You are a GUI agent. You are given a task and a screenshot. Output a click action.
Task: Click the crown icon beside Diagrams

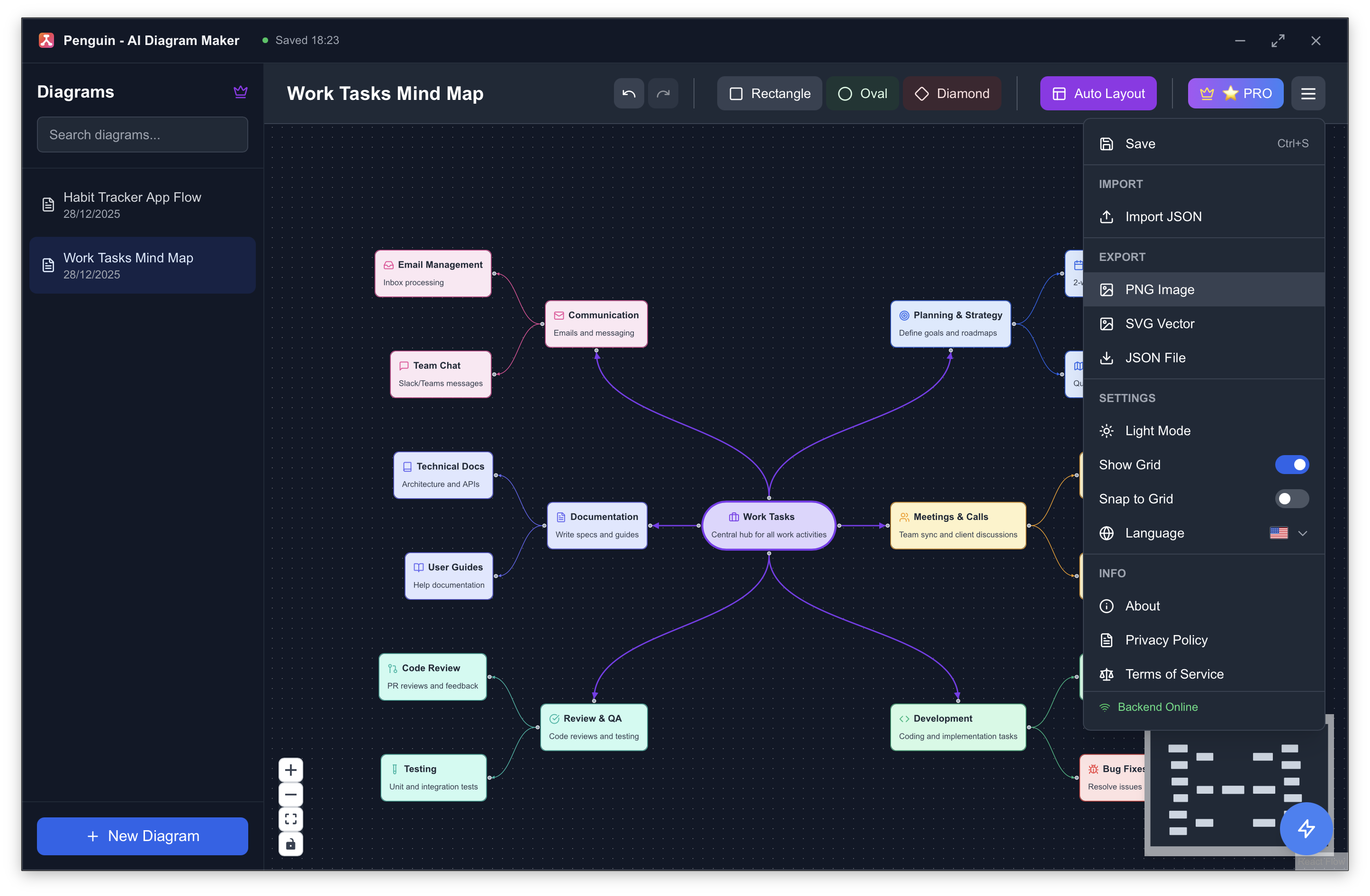click(x=241, y=91)
